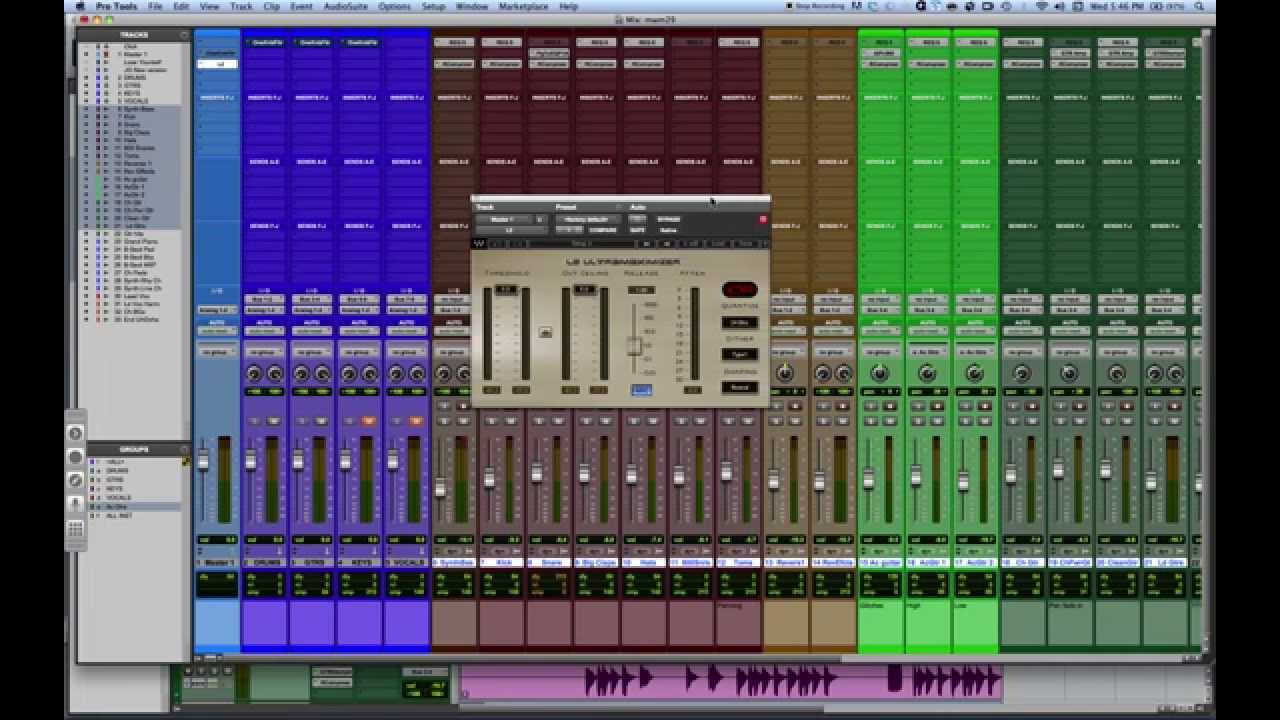The image size is (1280, 720).
Task: Open the GROUPS list popup menu icon
Action: (183, 449)
